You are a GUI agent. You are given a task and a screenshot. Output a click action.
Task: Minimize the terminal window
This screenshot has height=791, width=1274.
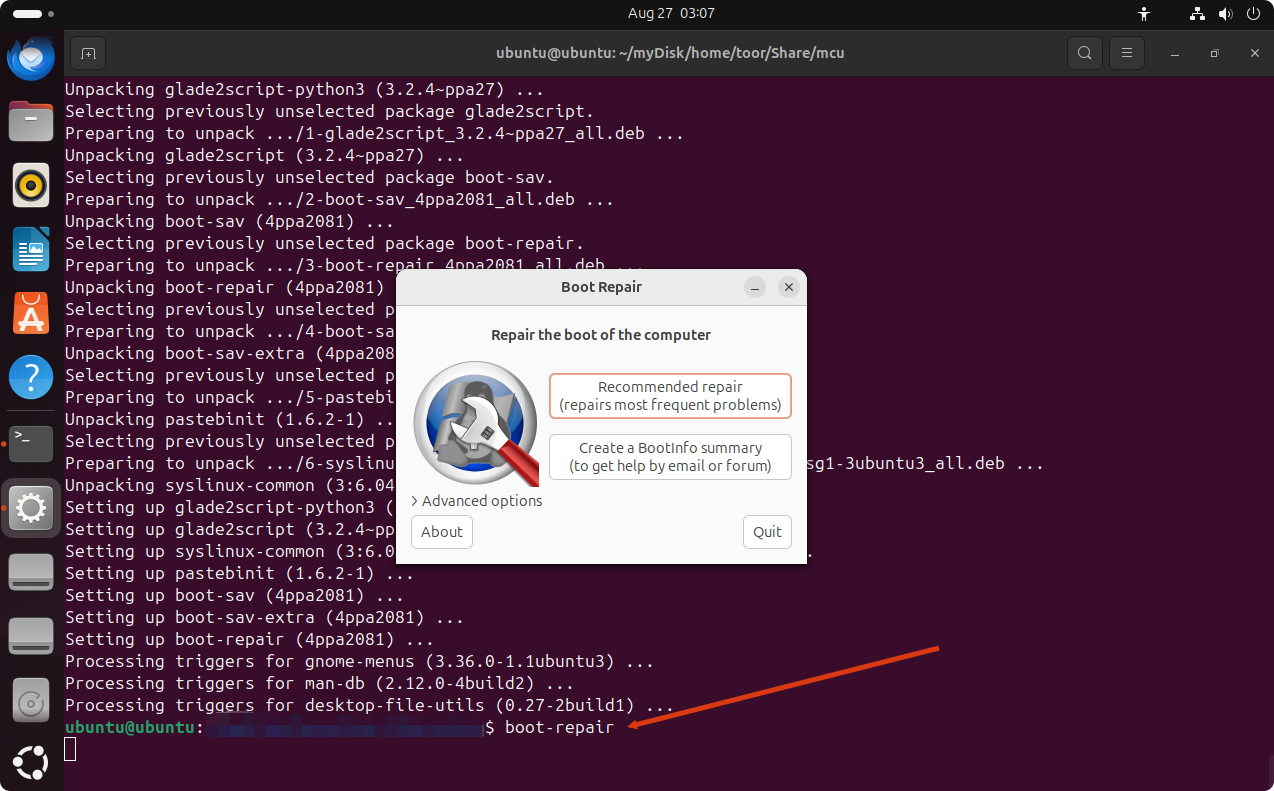[1176, 53]
